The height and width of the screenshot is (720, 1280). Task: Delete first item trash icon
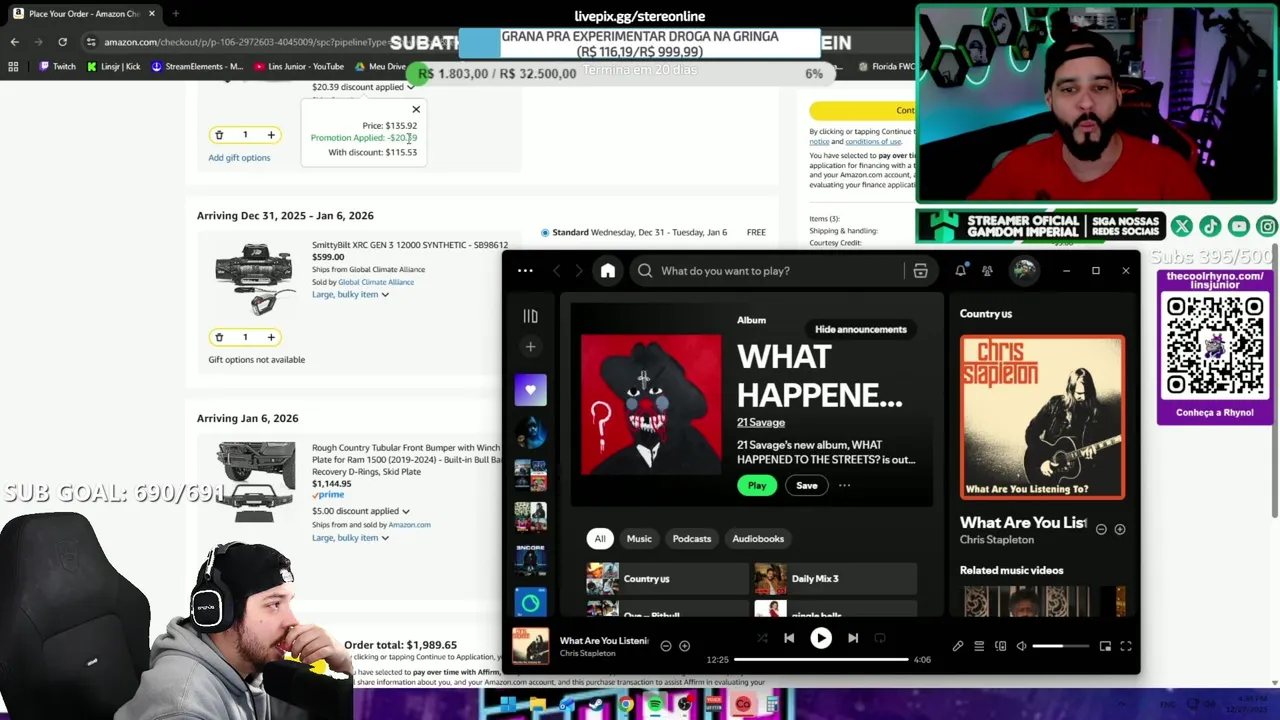tap(219, 135)
